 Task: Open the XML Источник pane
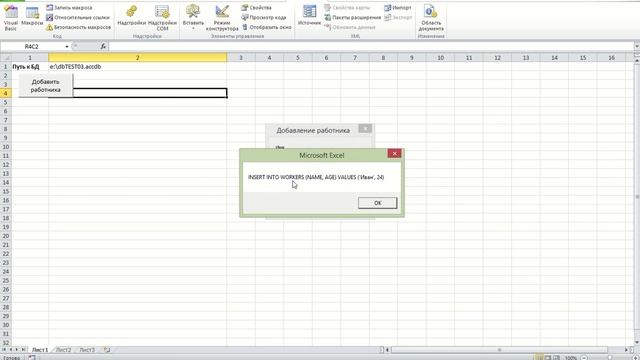click(x=309, y=16)
